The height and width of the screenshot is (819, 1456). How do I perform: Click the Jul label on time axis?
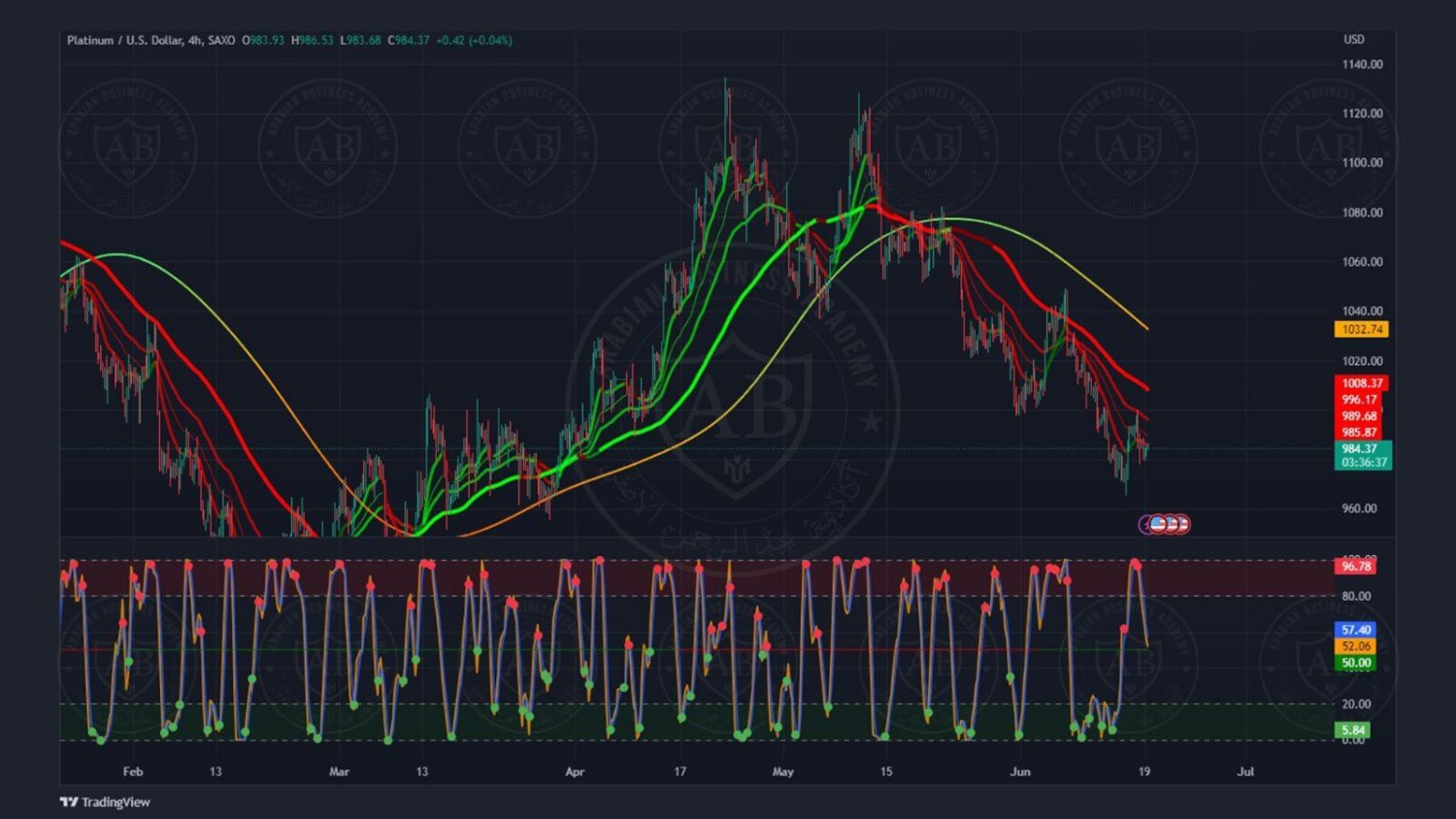[1245, 771]
